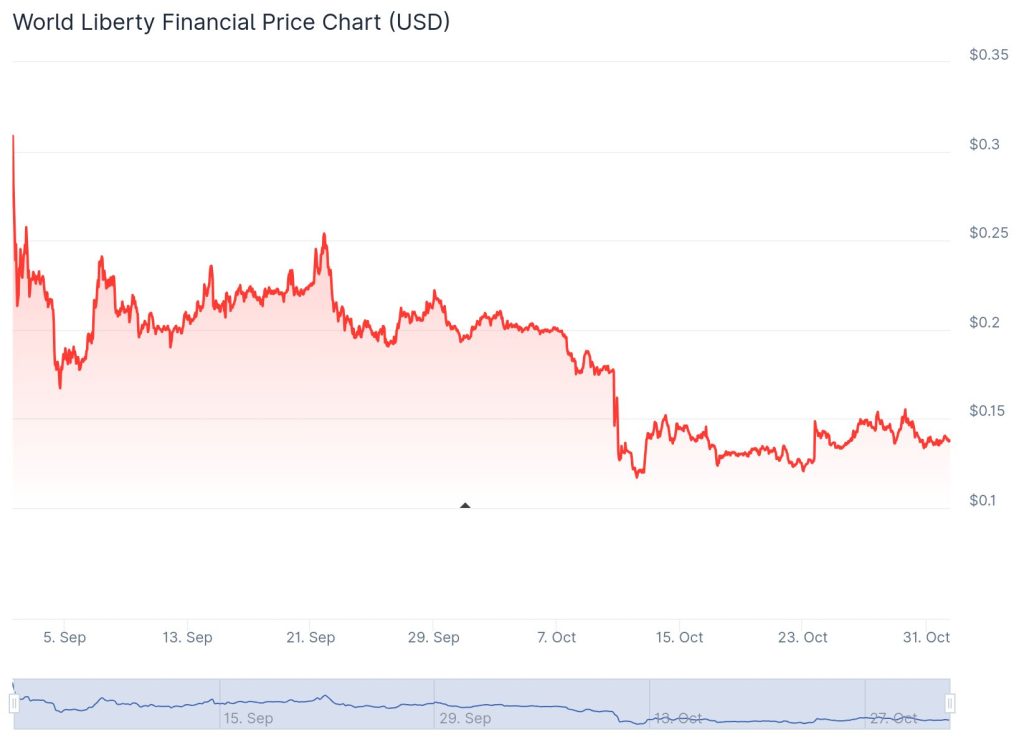The width and height of the screenshot is (1024, 747).
Task: Click the $0.1 price axis label
Action: [x=985, y=500]
